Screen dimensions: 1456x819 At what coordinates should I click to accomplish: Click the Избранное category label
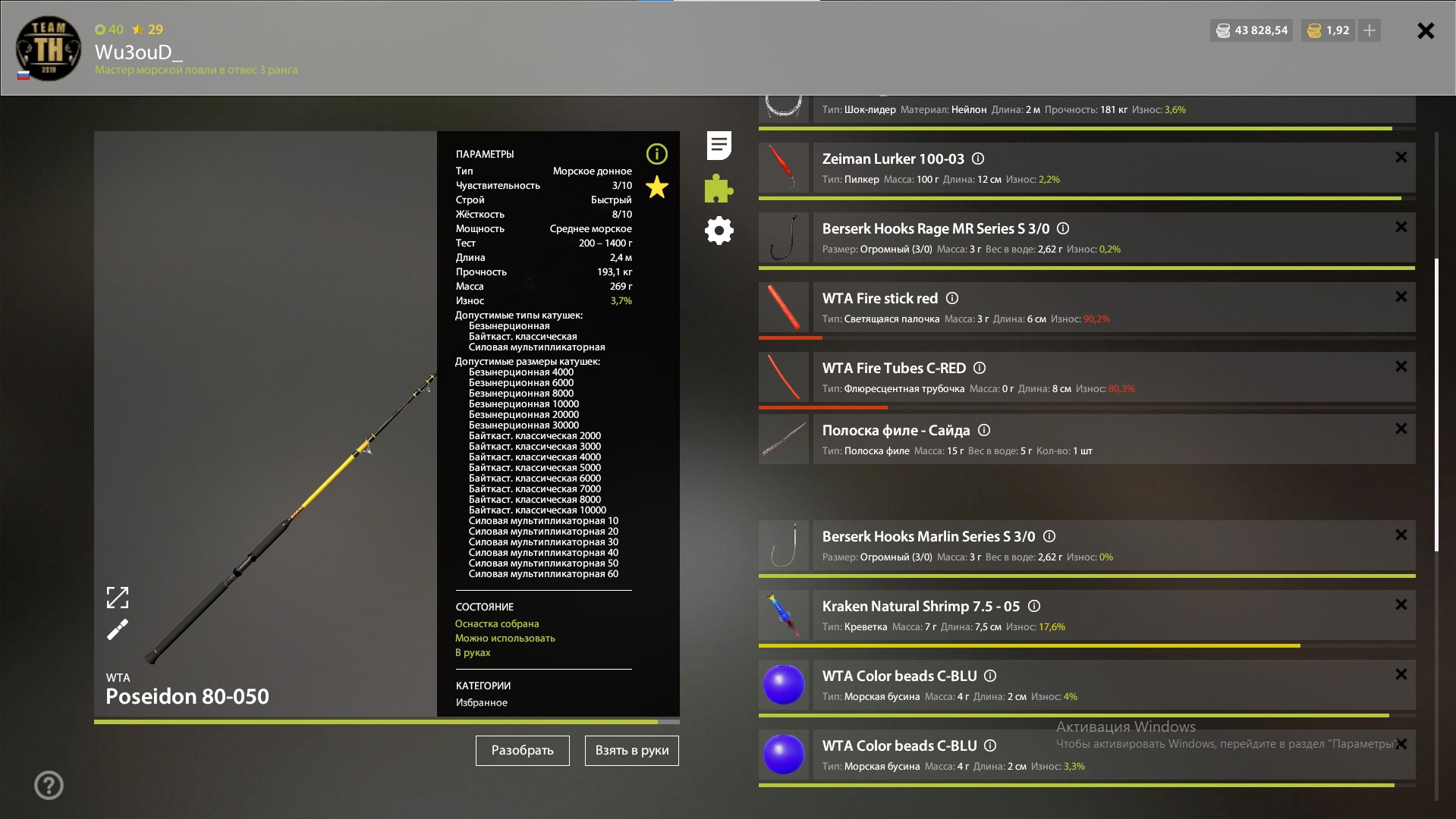click(x=482, y=703)
